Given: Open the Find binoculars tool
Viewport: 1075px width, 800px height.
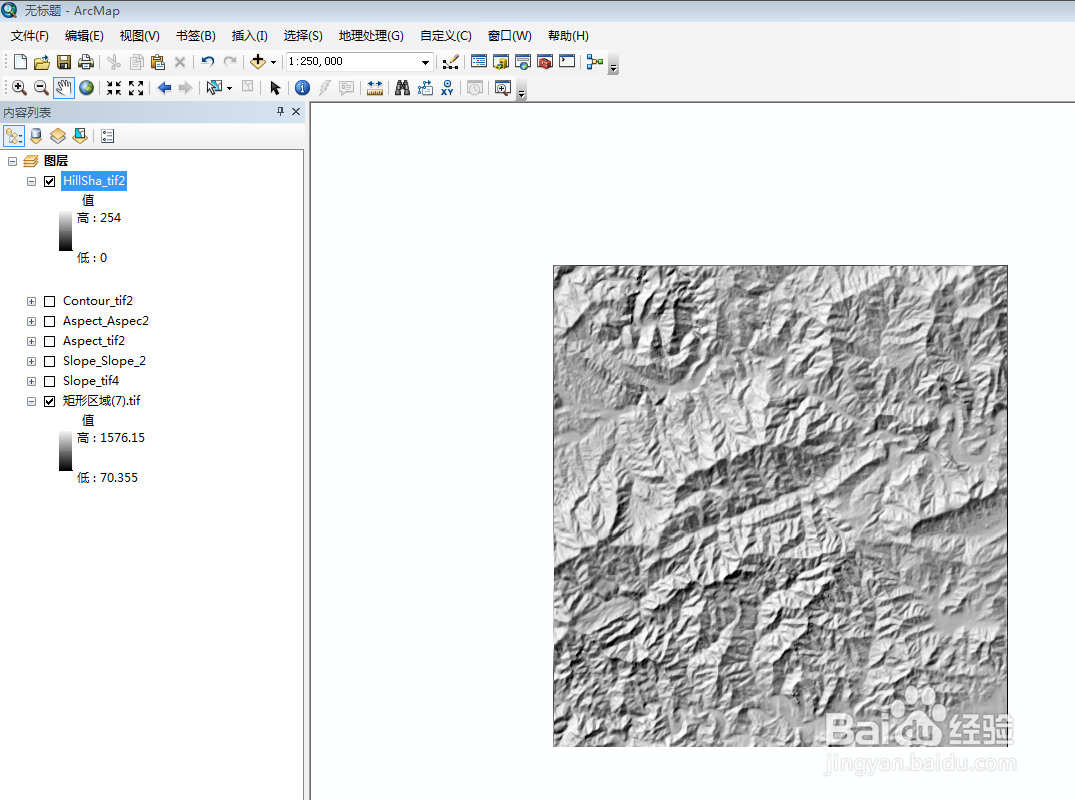Looking at the screenshot, I should click(402, 88).
